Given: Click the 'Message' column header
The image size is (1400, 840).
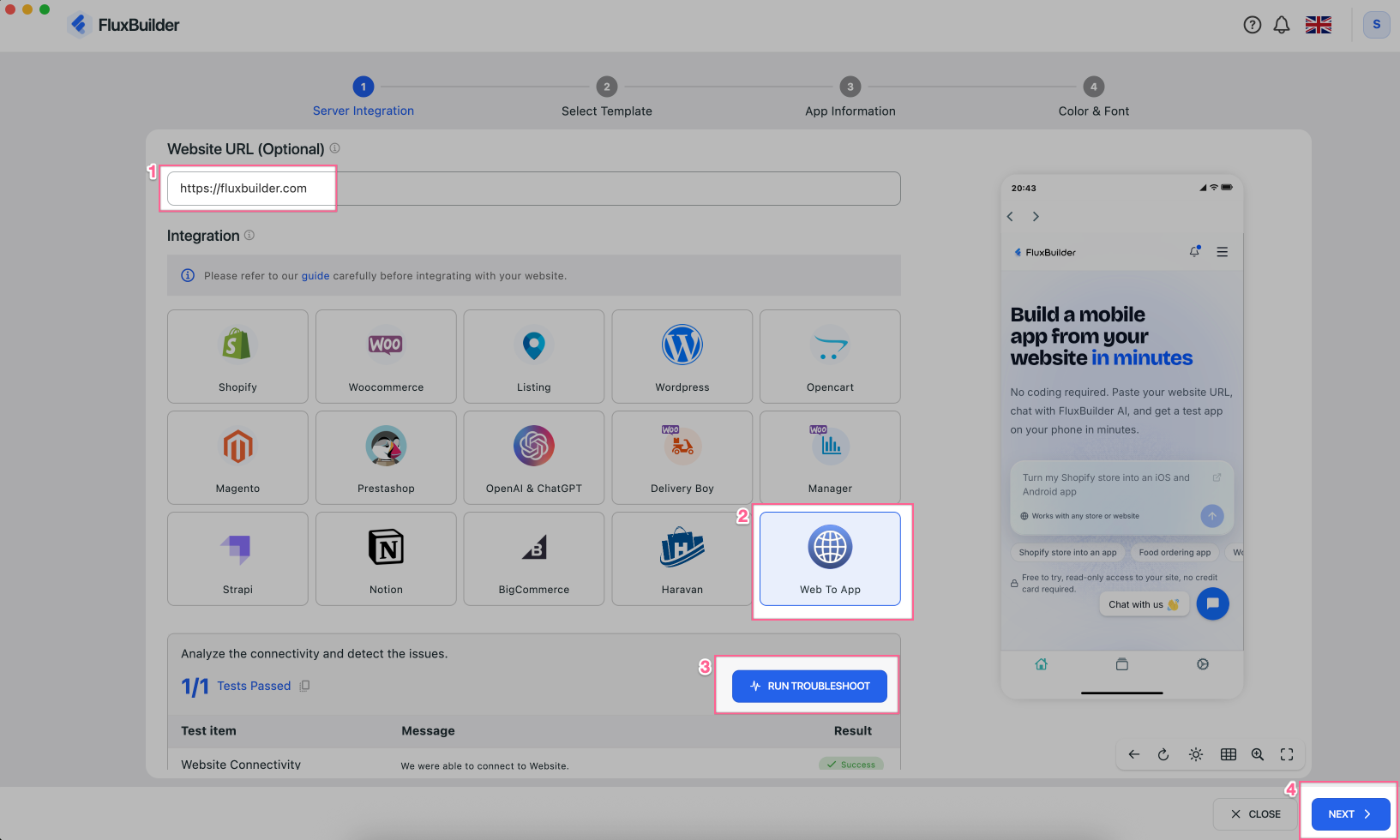Looking at the screenshot, I should point(428,731).
